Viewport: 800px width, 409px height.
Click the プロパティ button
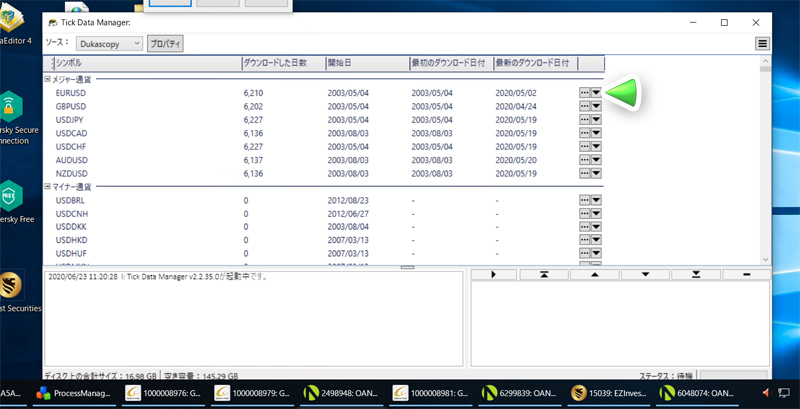coord(165,44)
